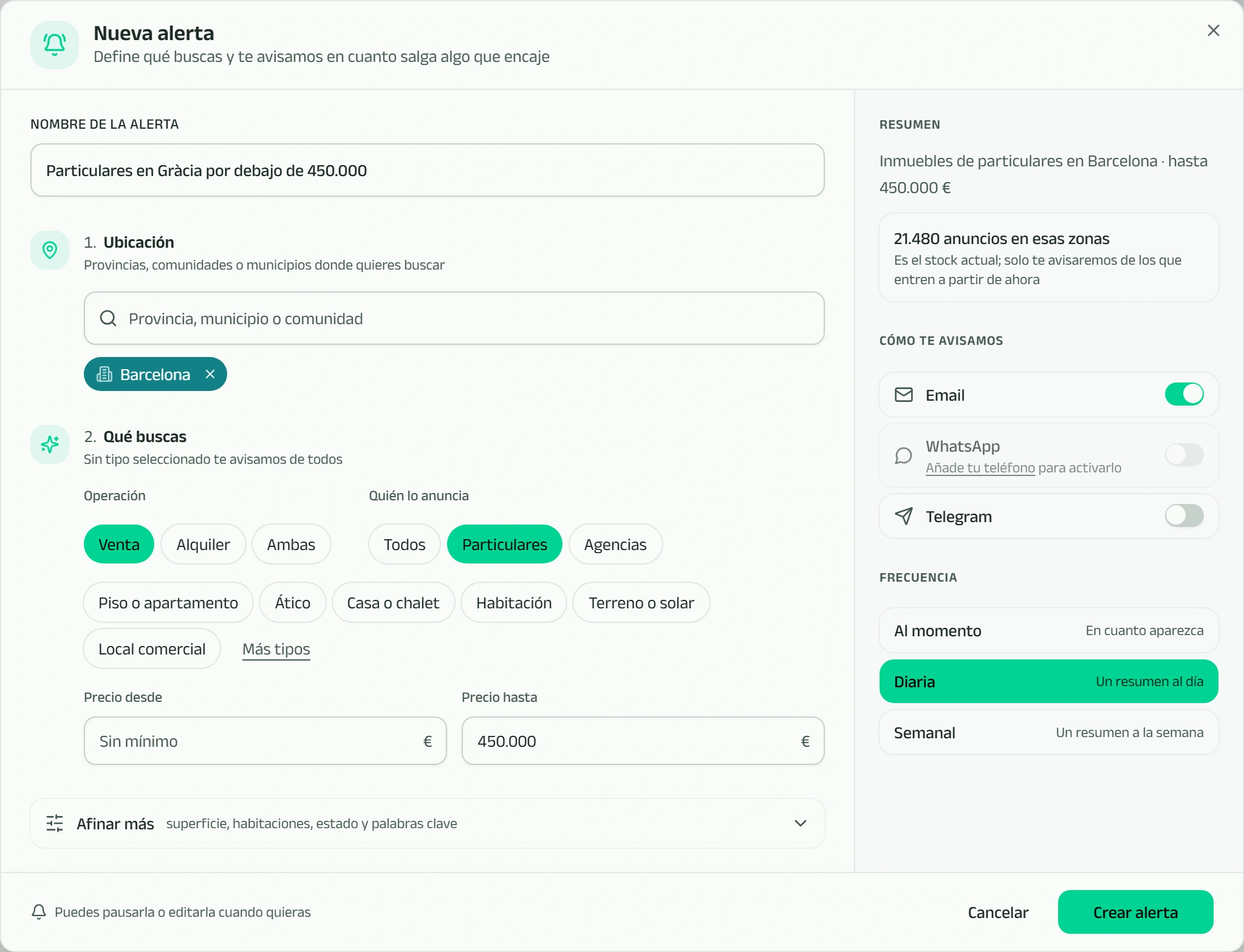Click the location pin icon beside Ubicación
Viewport: 1244px width, 952px height.
tap(50, 250)
